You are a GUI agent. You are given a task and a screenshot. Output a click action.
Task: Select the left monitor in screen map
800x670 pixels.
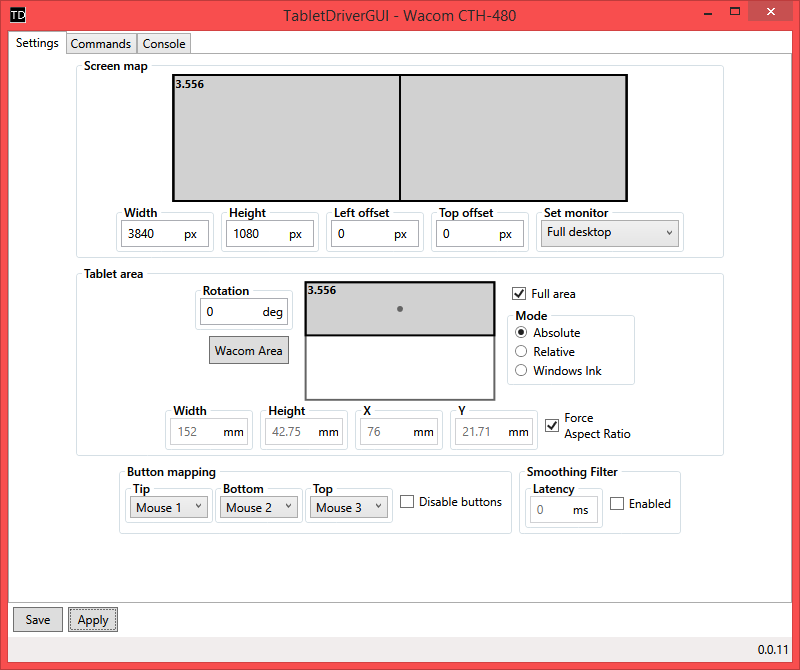click(x=286, y=138)
